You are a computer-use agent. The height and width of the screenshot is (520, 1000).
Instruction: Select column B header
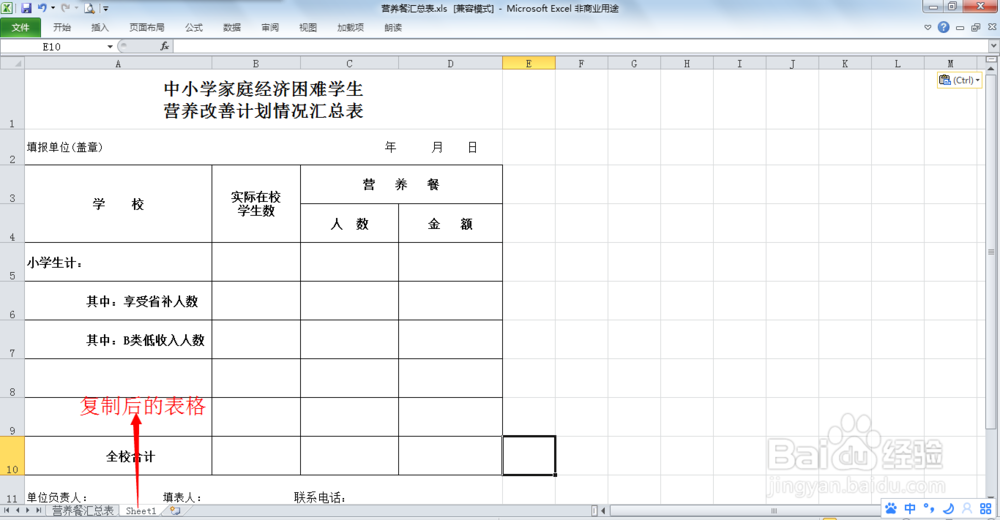256,63
